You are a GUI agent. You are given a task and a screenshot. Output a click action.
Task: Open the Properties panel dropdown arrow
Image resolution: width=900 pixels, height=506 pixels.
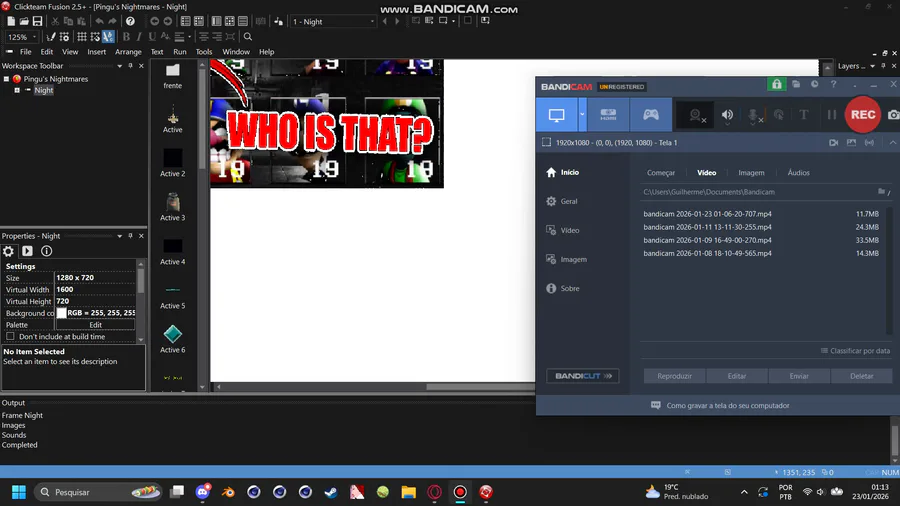coord(119,236)
